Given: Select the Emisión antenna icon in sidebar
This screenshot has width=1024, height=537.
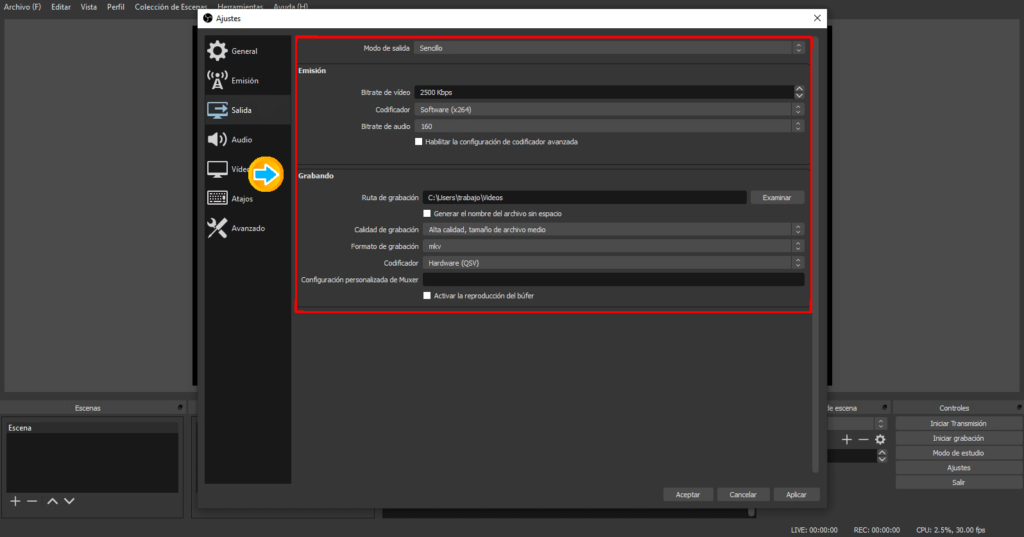Looking at the screenshot, I should [x=217, y=80].
